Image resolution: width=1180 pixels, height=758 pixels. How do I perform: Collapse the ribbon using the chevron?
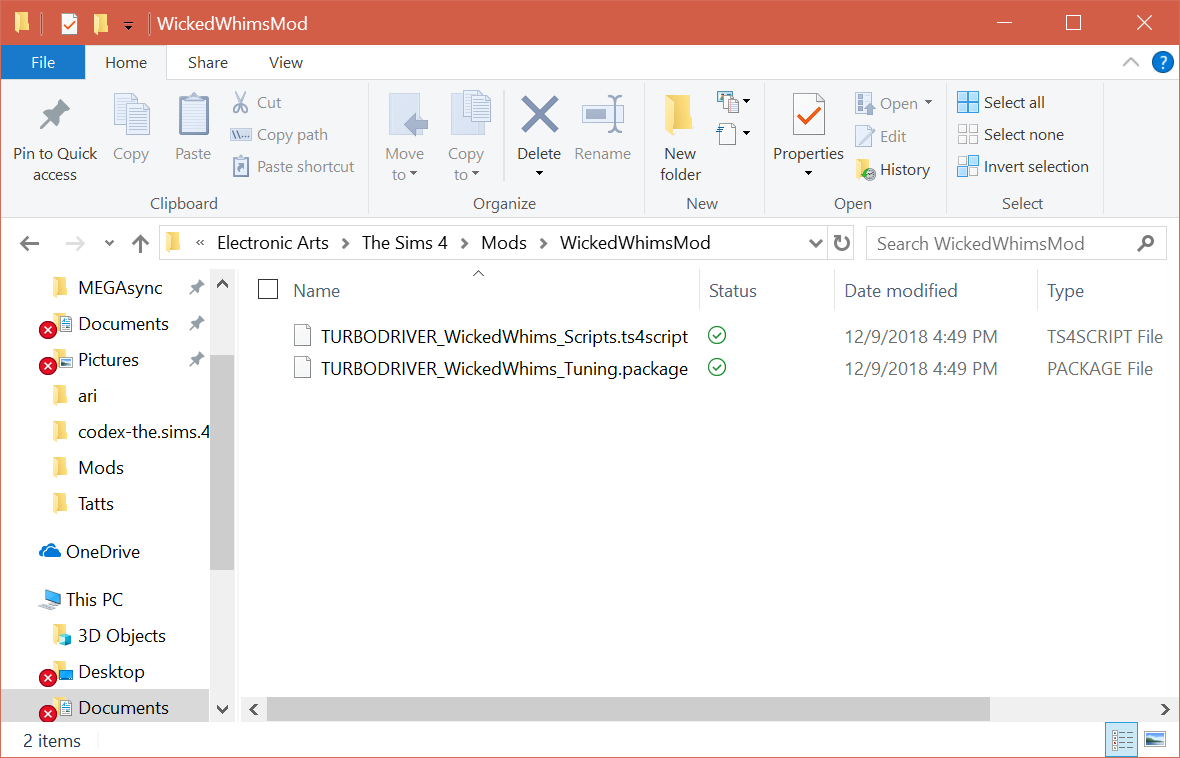[1131, 62]
